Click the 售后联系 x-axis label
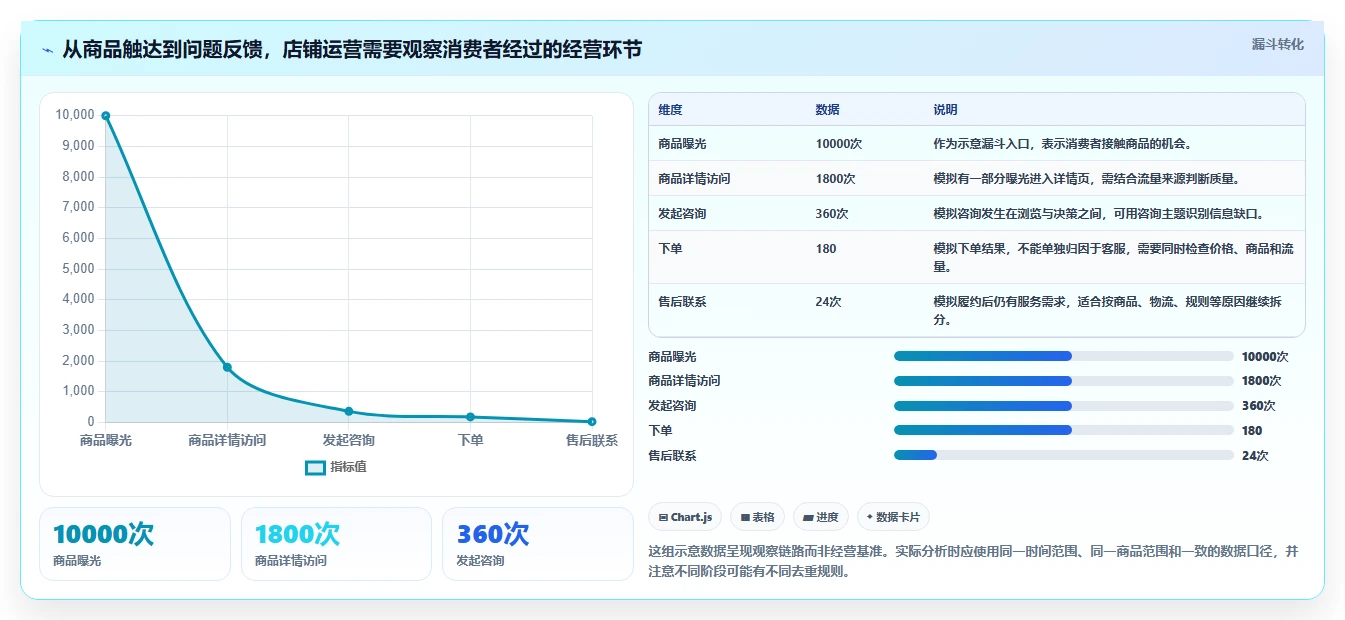The image size is (1345, 620). [x=592, y=441]
